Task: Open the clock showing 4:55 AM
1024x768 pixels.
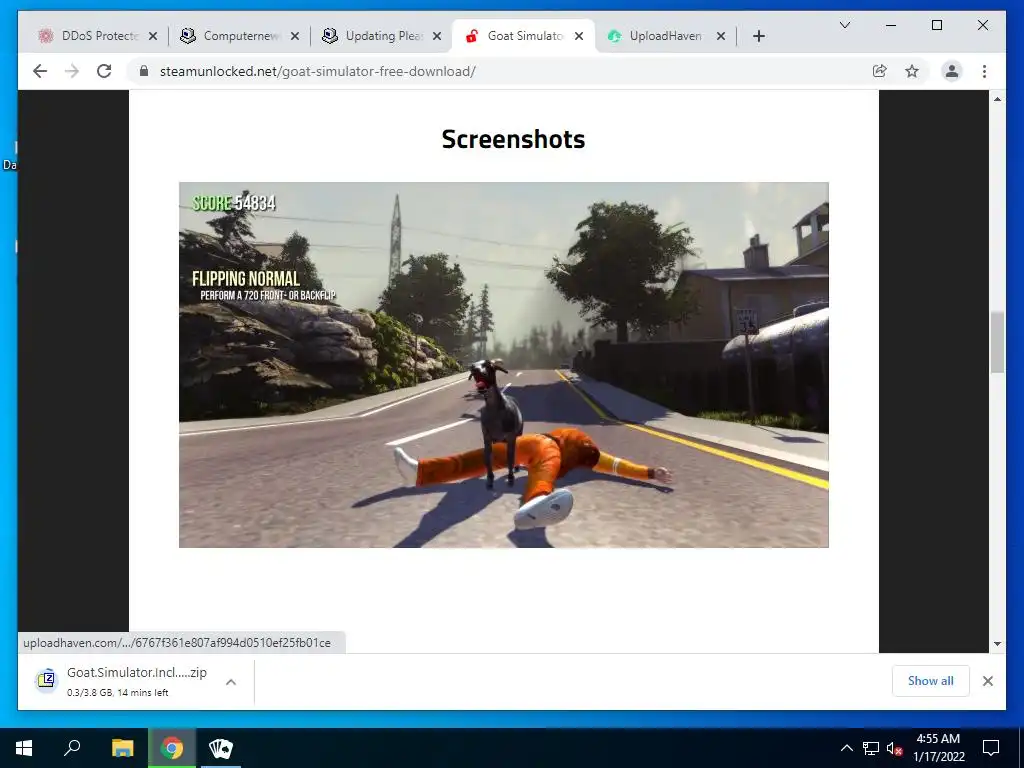Action: point(938,748)
